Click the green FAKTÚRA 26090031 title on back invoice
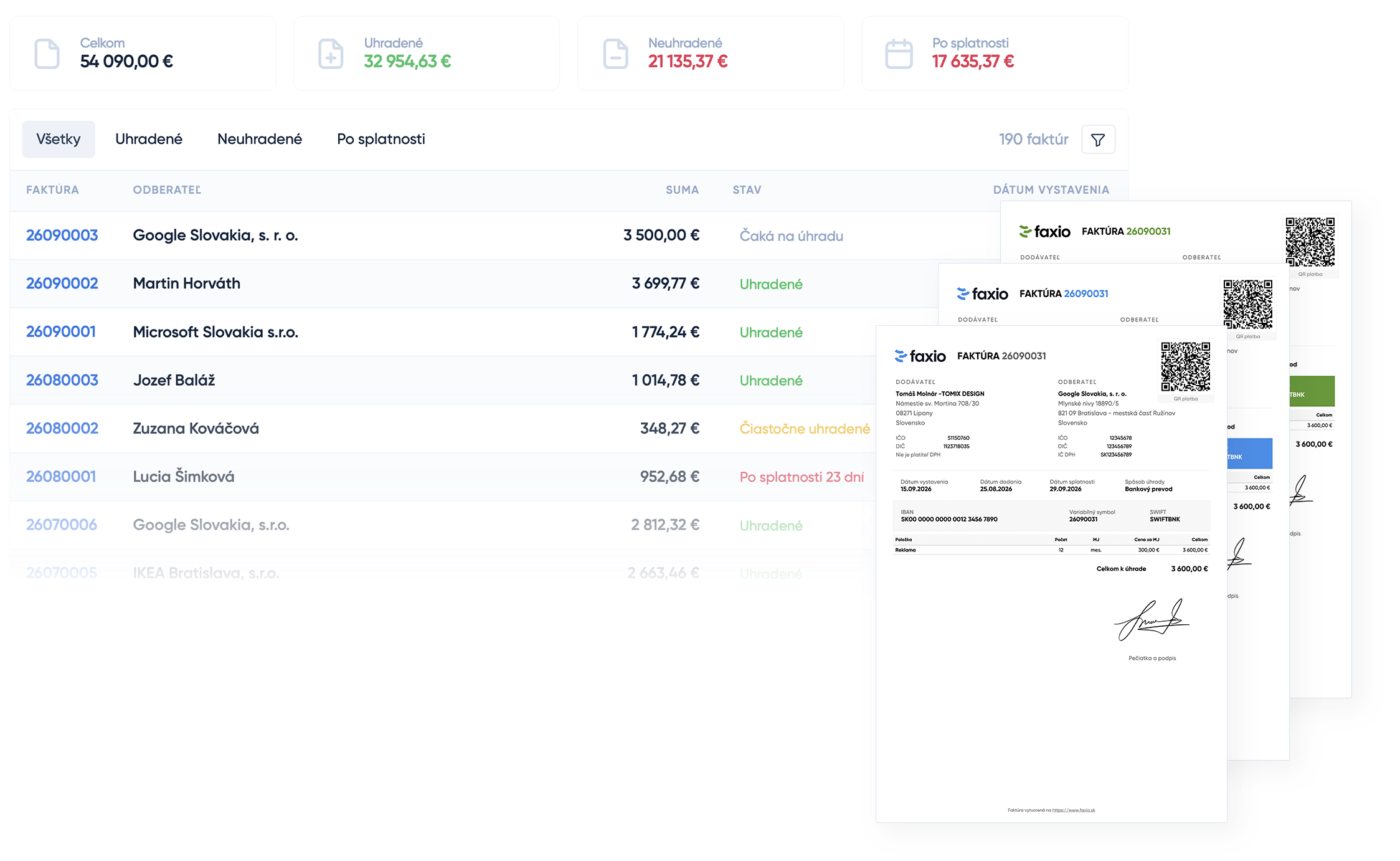Viewport: 1400px width, 861px height. pos(1126,231)
